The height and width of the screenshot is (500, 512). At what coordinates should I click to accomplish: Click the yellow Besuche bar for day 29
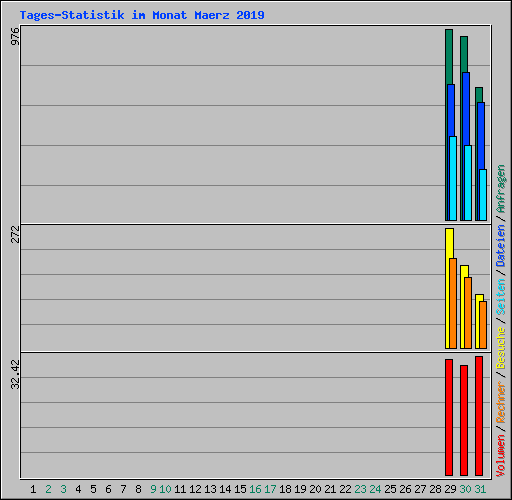click(449, 243)
